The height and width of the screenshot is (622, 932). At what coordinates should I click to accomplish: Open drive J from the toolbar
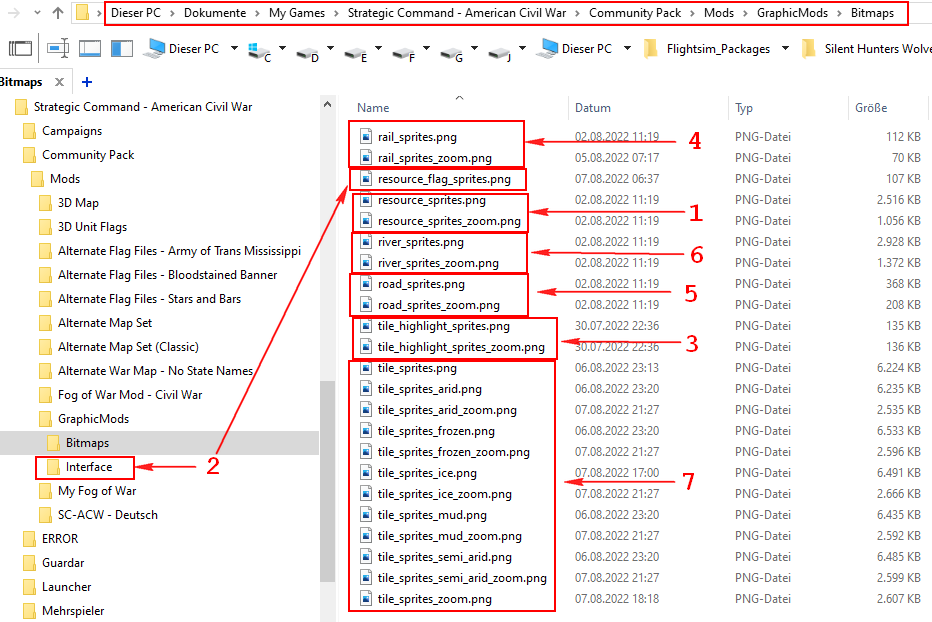pos(500,52)
